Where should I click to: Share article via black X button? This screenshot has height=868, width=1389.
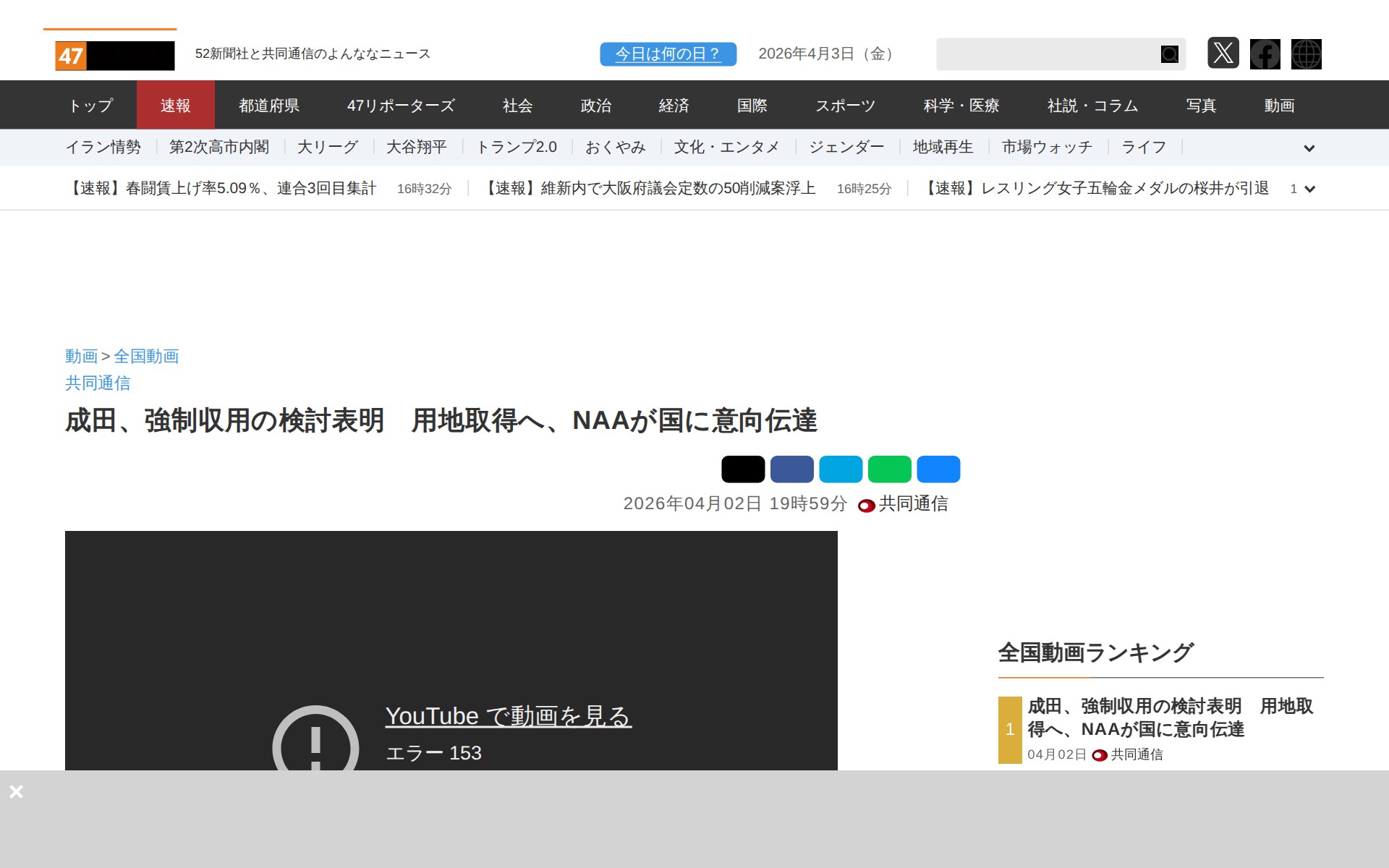pos(742,469)
